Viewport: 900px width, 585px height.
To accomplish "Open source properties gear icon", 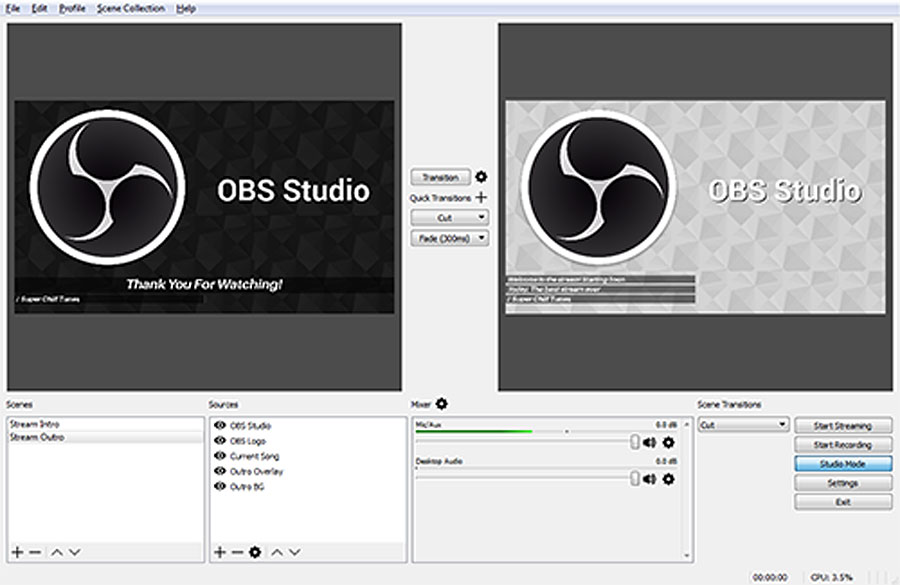I will click(255, 552).
